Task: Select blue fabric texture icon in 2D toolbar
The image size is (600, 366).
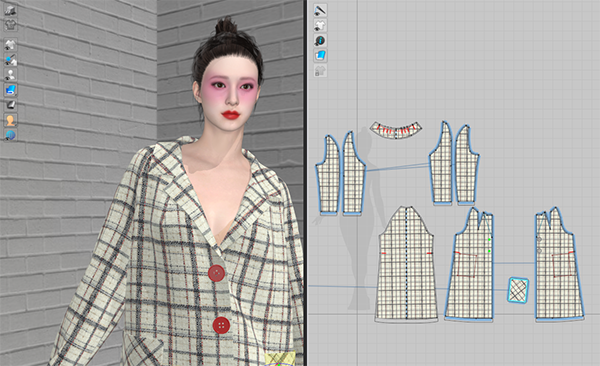Action: (x=320, y=56)
